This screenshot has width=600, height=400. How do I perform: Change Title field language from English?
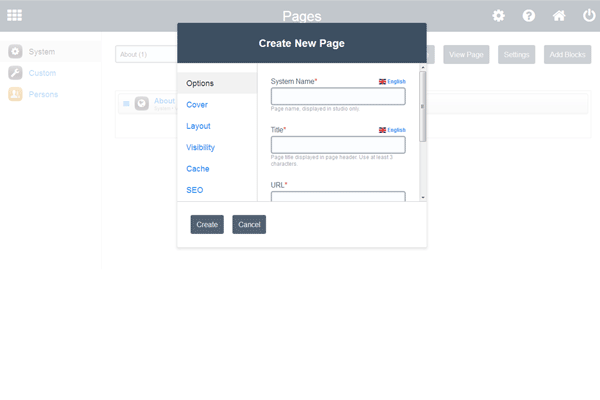[392, 130]
